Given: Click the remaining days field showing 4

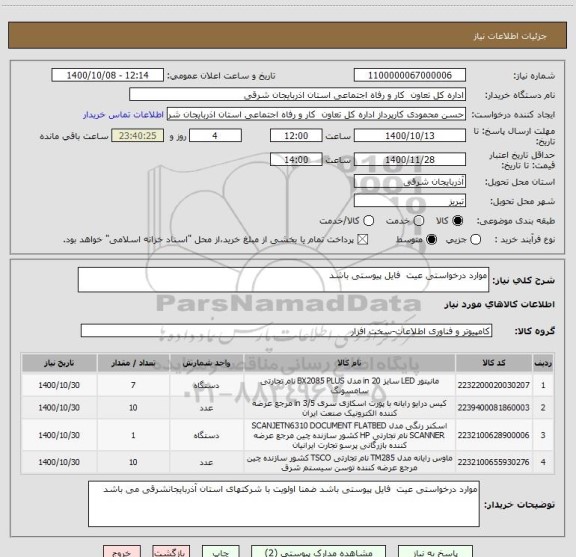Looking at the screenshot, I should pos(215,136).
